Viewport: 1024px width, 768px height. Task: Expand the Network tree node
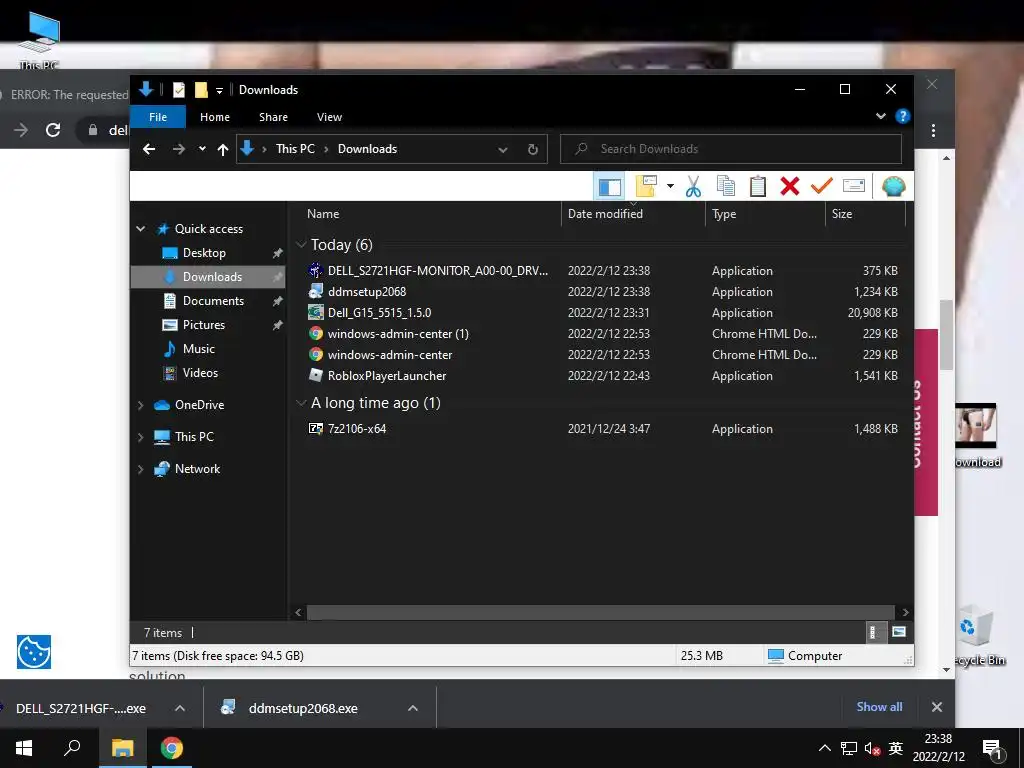pyautogui.click(x=140, y=469)
